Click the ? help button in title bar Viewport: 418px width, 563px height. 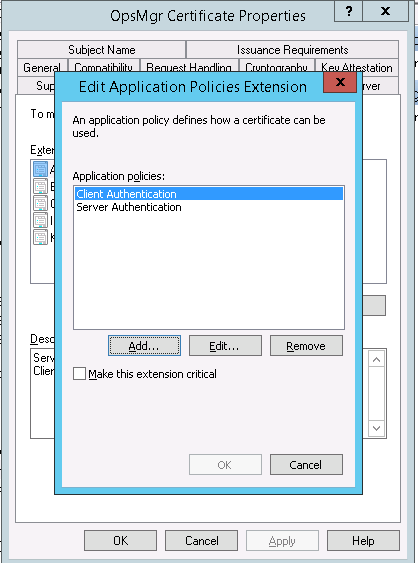[348, 11]
